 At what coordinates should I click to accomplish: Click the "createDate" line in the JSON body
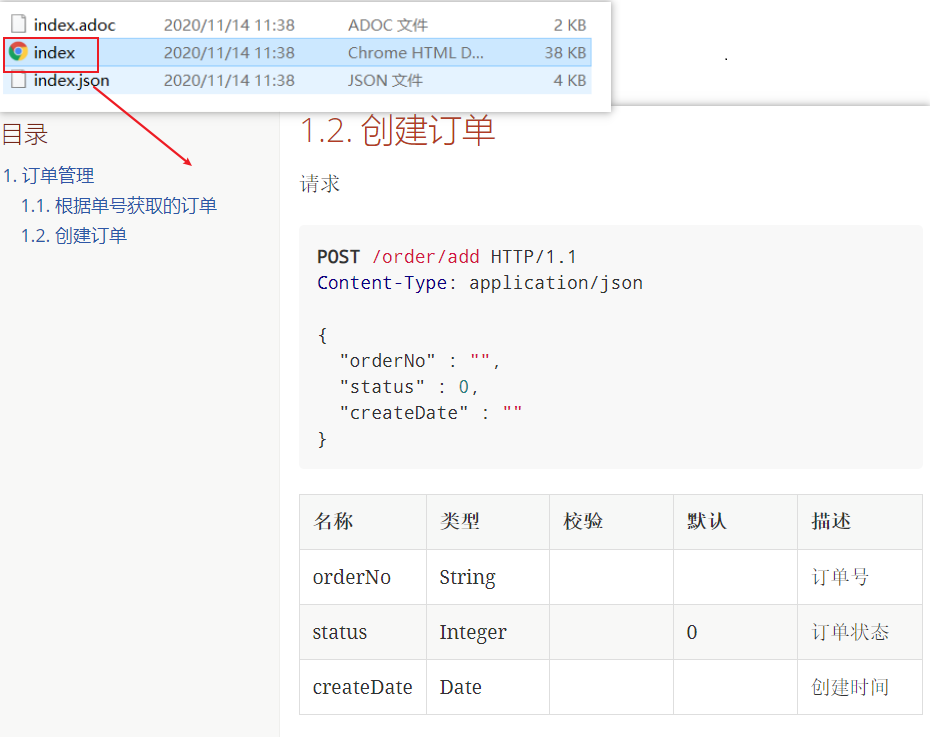pos(431,413)
